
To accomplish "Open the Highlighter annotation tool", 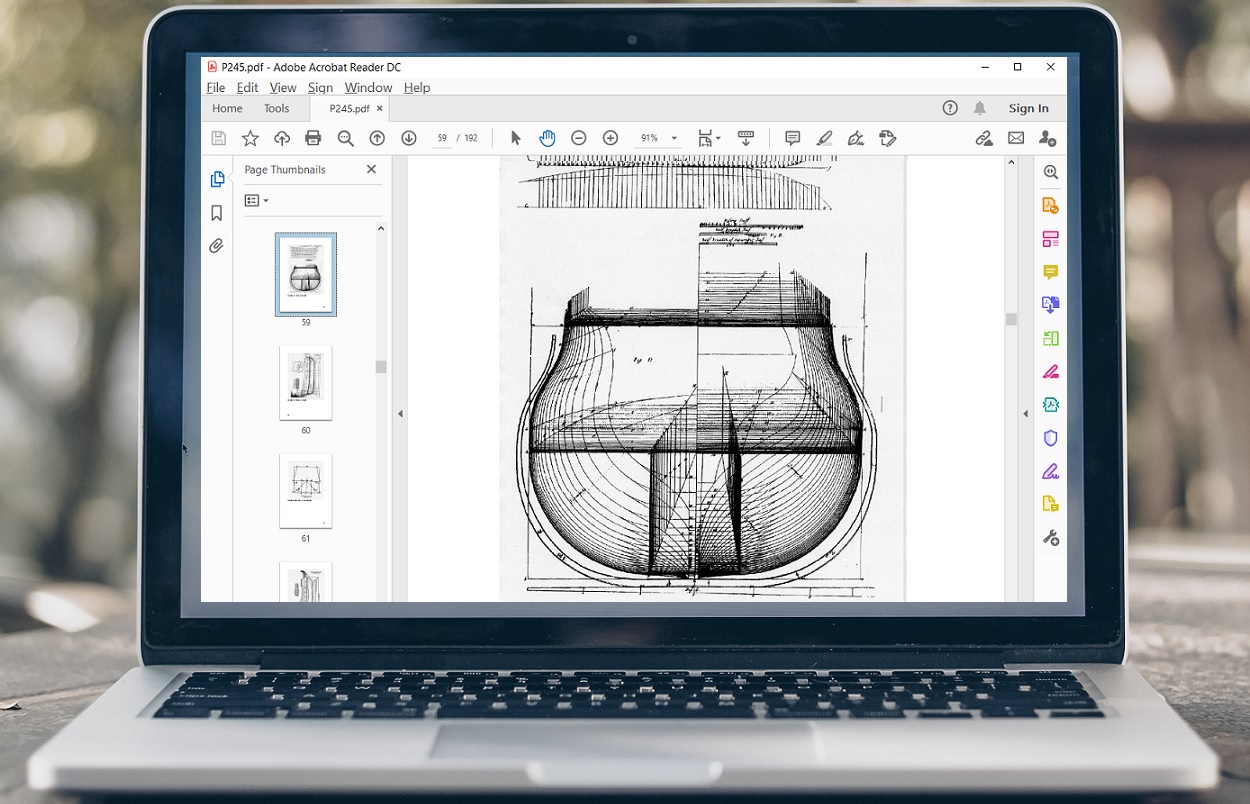I will tap(824, 138).
